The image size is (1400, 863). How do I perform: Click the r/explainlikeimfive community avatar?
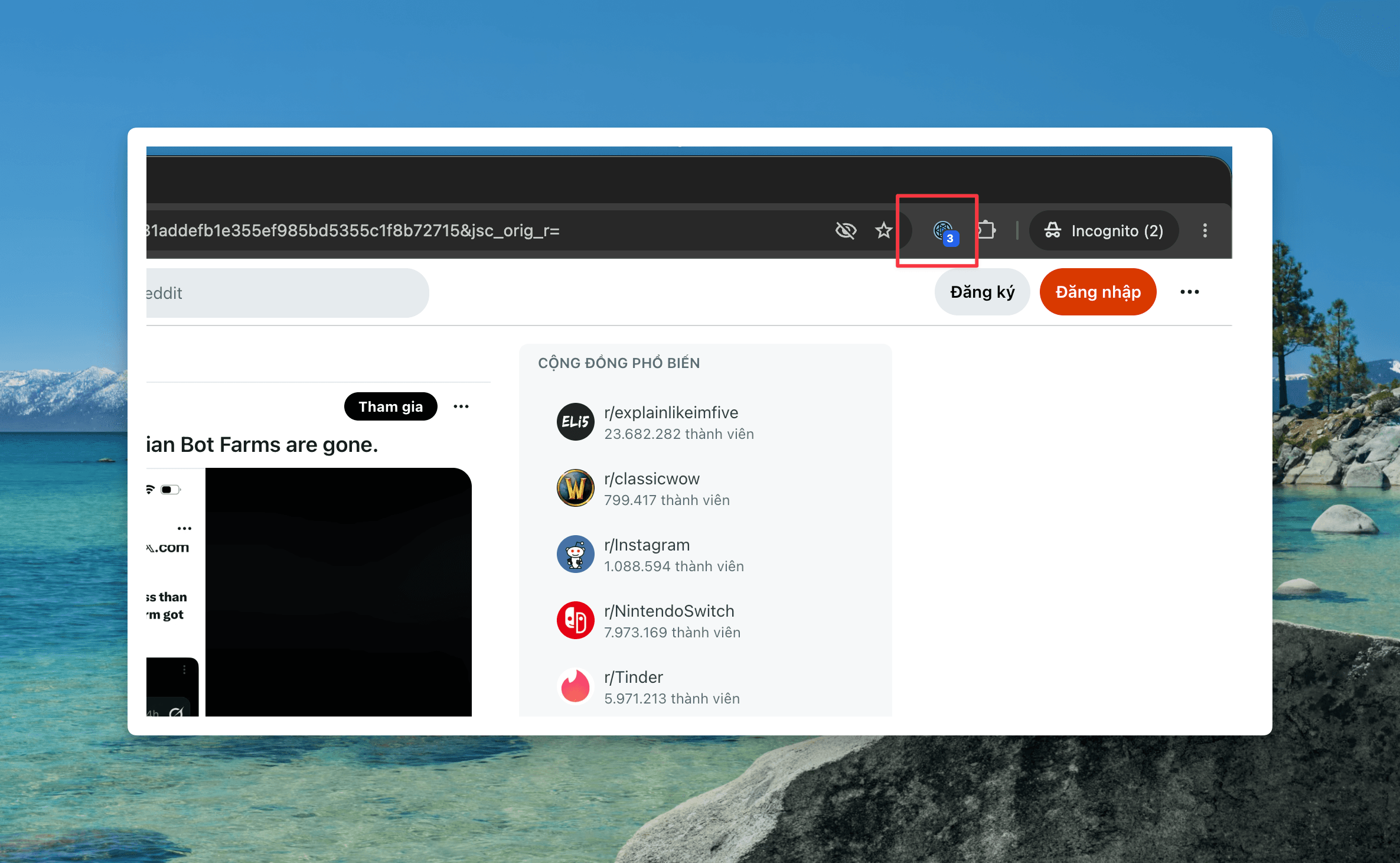pyautogui.click(x=575, y=422)
